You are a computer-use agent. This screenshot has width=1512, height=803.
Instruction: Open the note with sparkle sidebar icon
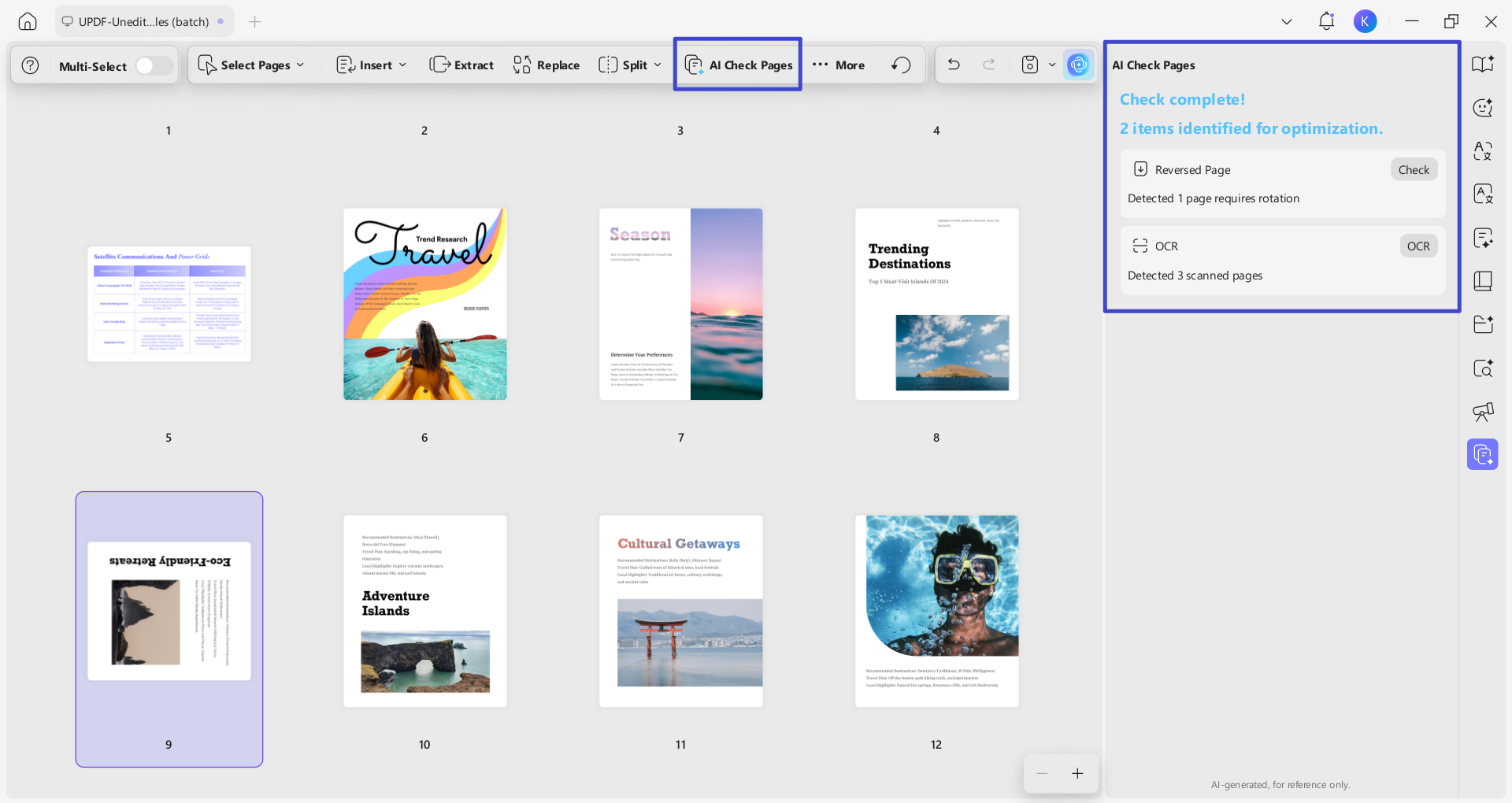(x=1483, y=238)
